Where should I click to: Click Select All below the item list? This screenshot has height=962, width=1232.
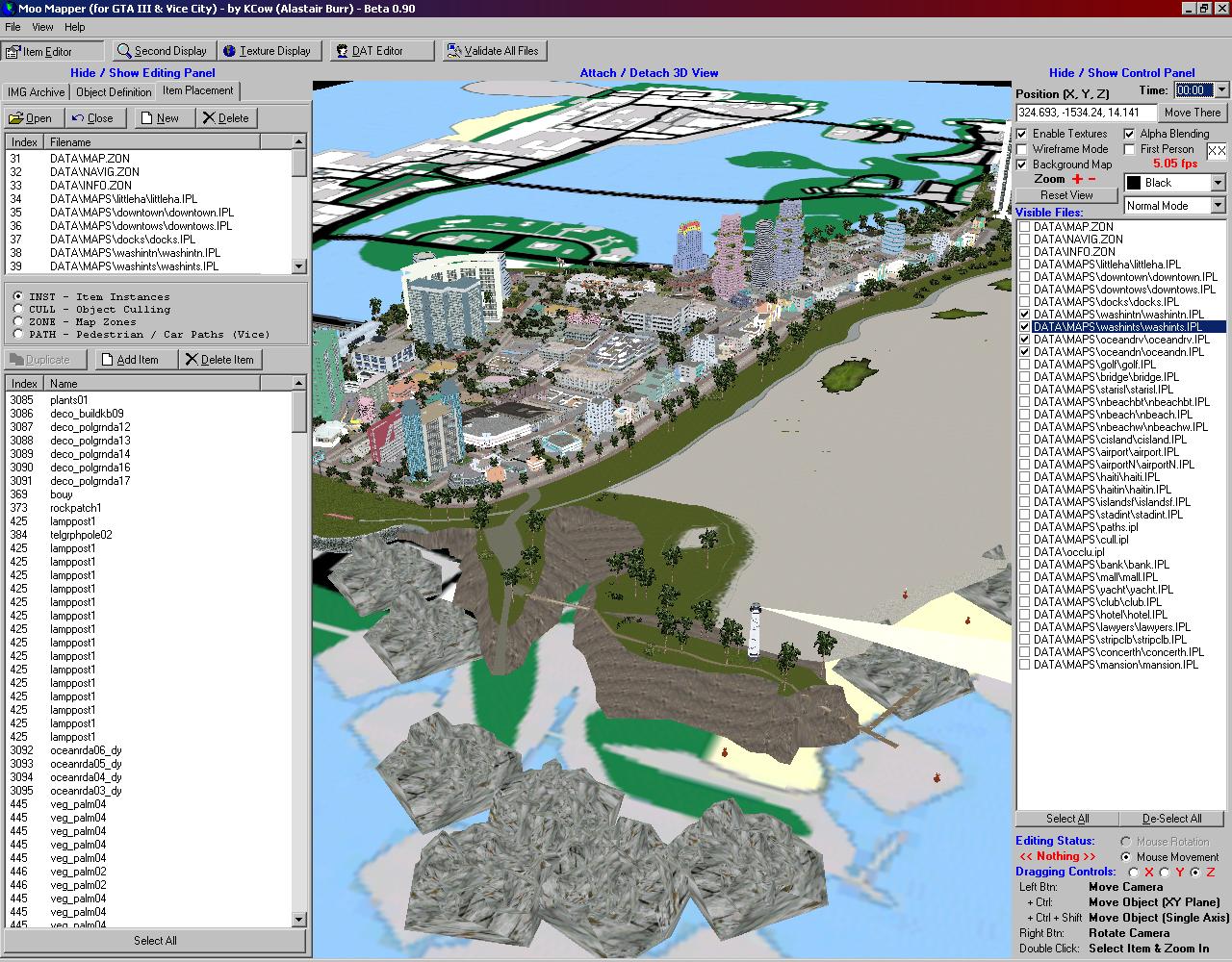155,941
